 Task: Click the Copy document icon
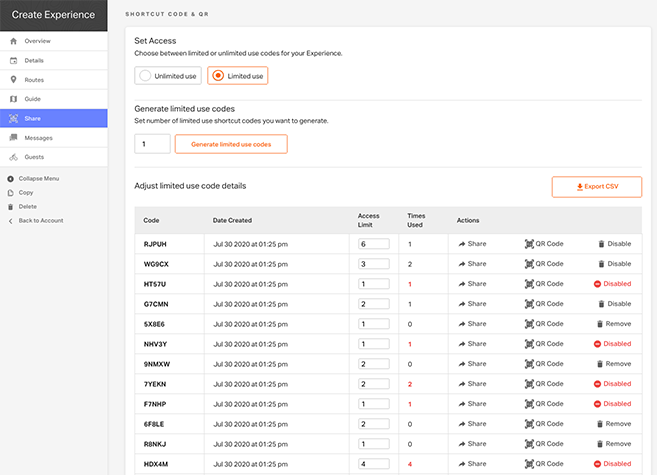[10, 193]
